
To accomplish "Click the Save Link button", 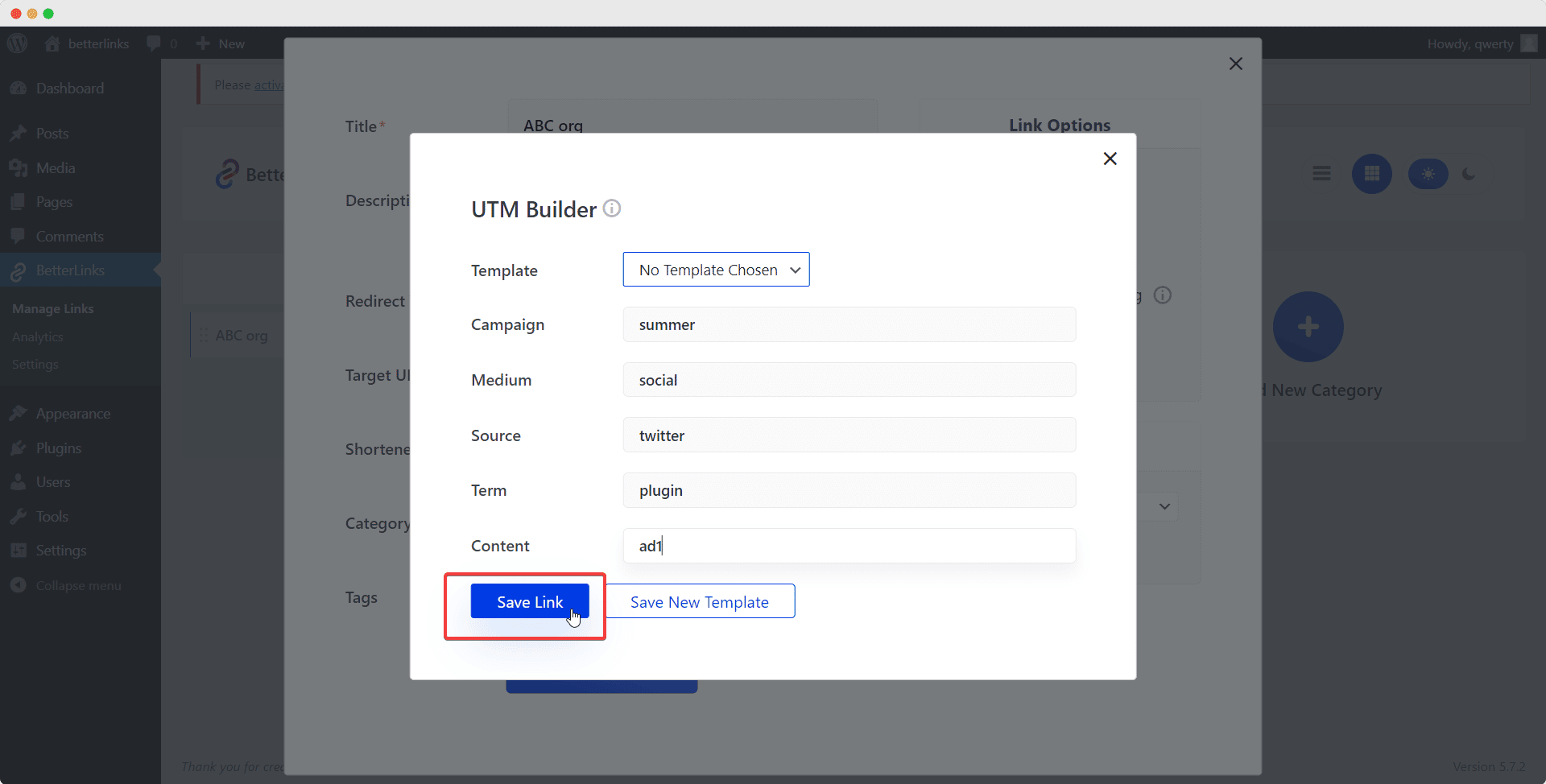I will click(x=529, y=601).
